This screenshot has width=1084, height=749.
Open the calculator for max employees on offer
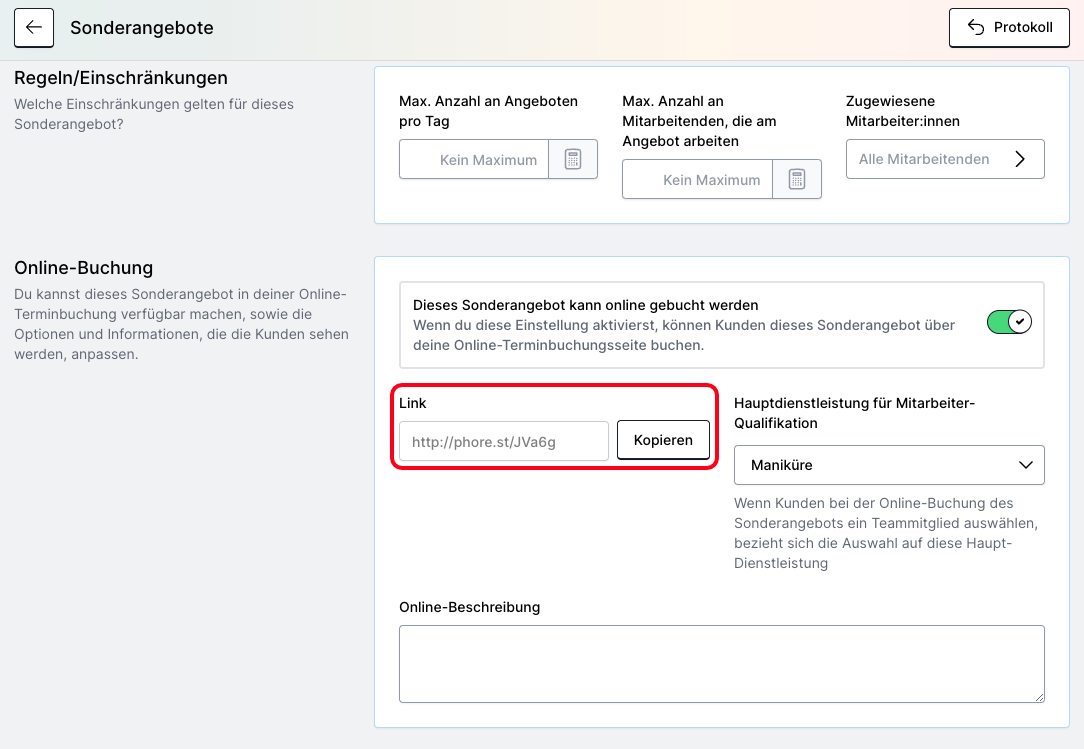pos(797,180)
